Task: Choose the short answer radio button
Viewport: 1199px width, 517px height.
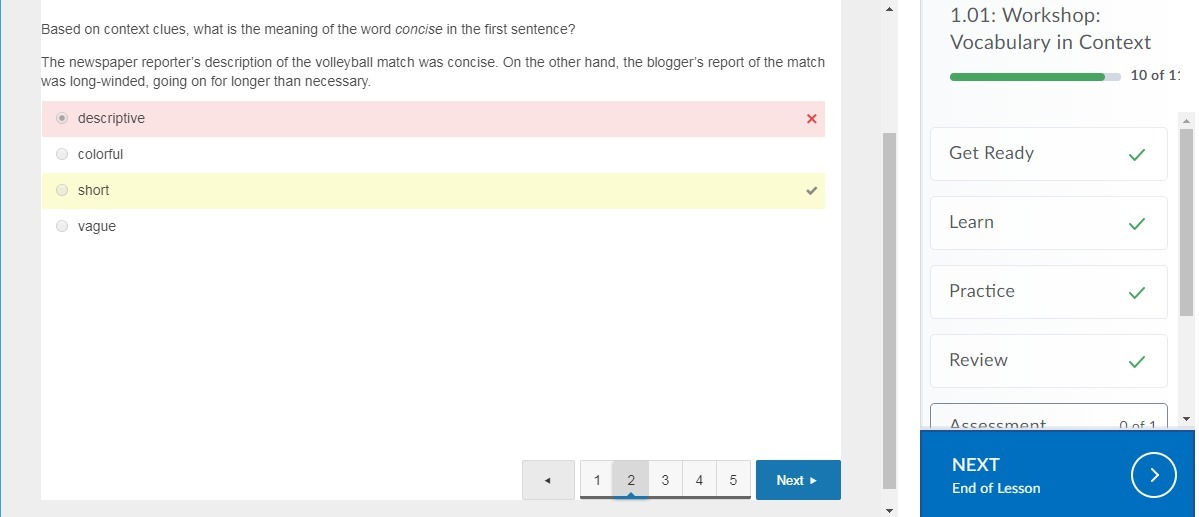Action: [x=63, y=190]
